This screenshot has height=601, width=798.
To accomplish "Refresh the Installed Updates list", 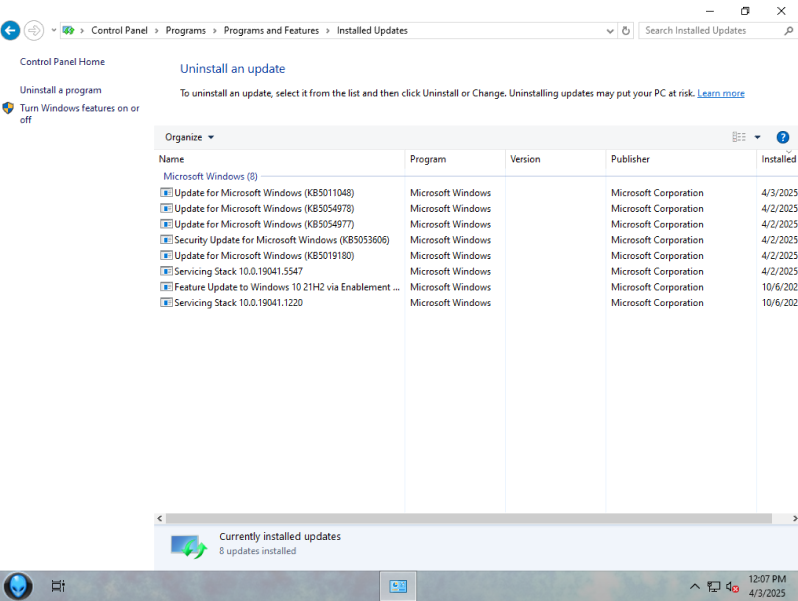I will click(626, 31).
